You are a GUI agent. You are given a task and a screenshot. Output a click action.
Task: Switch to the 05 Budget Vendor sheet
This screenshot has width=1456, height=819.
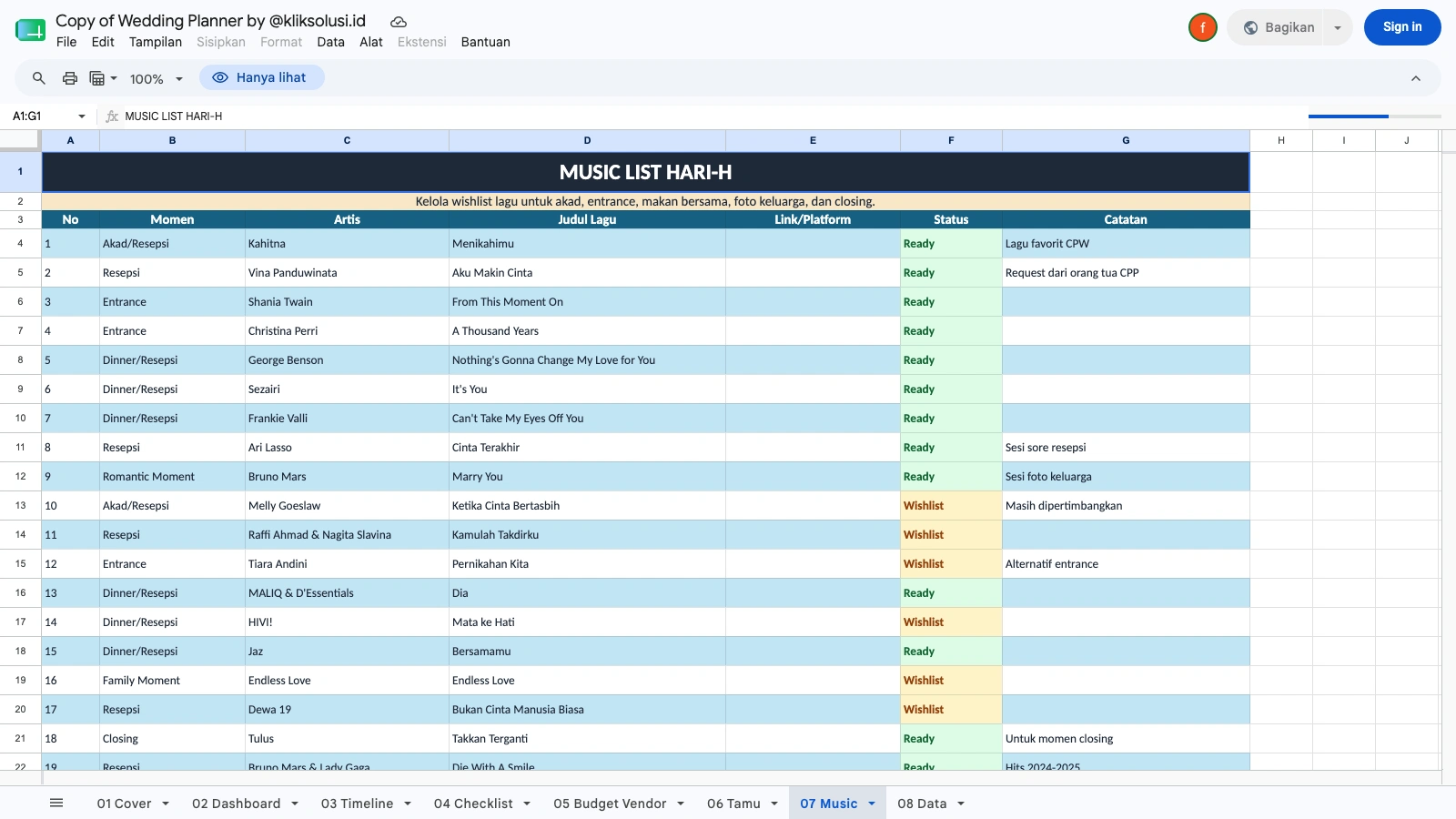(x=610, y=804)
